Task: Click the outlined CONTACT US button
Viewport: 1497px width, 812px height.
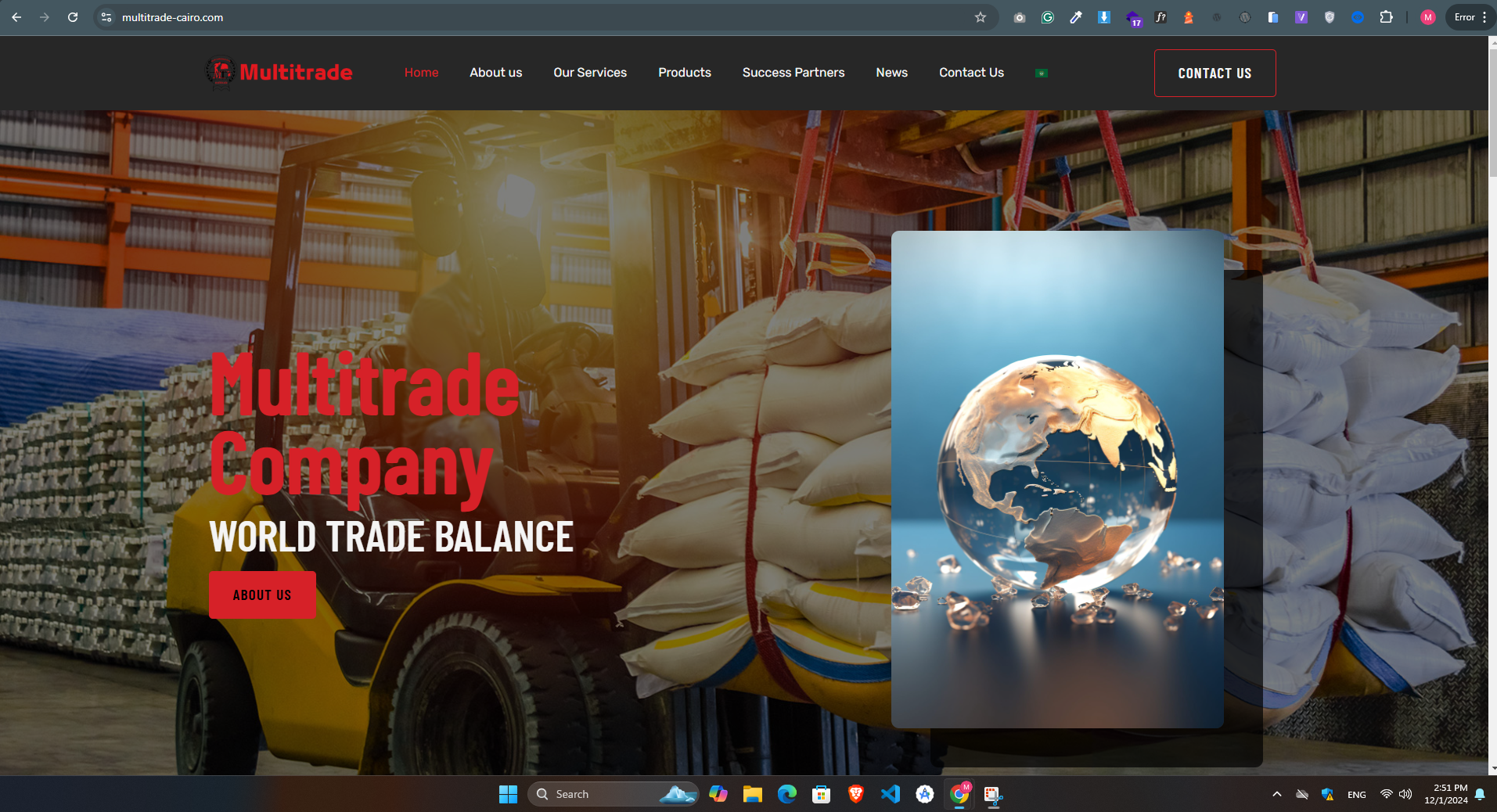Action: [x=1214, y=74]
